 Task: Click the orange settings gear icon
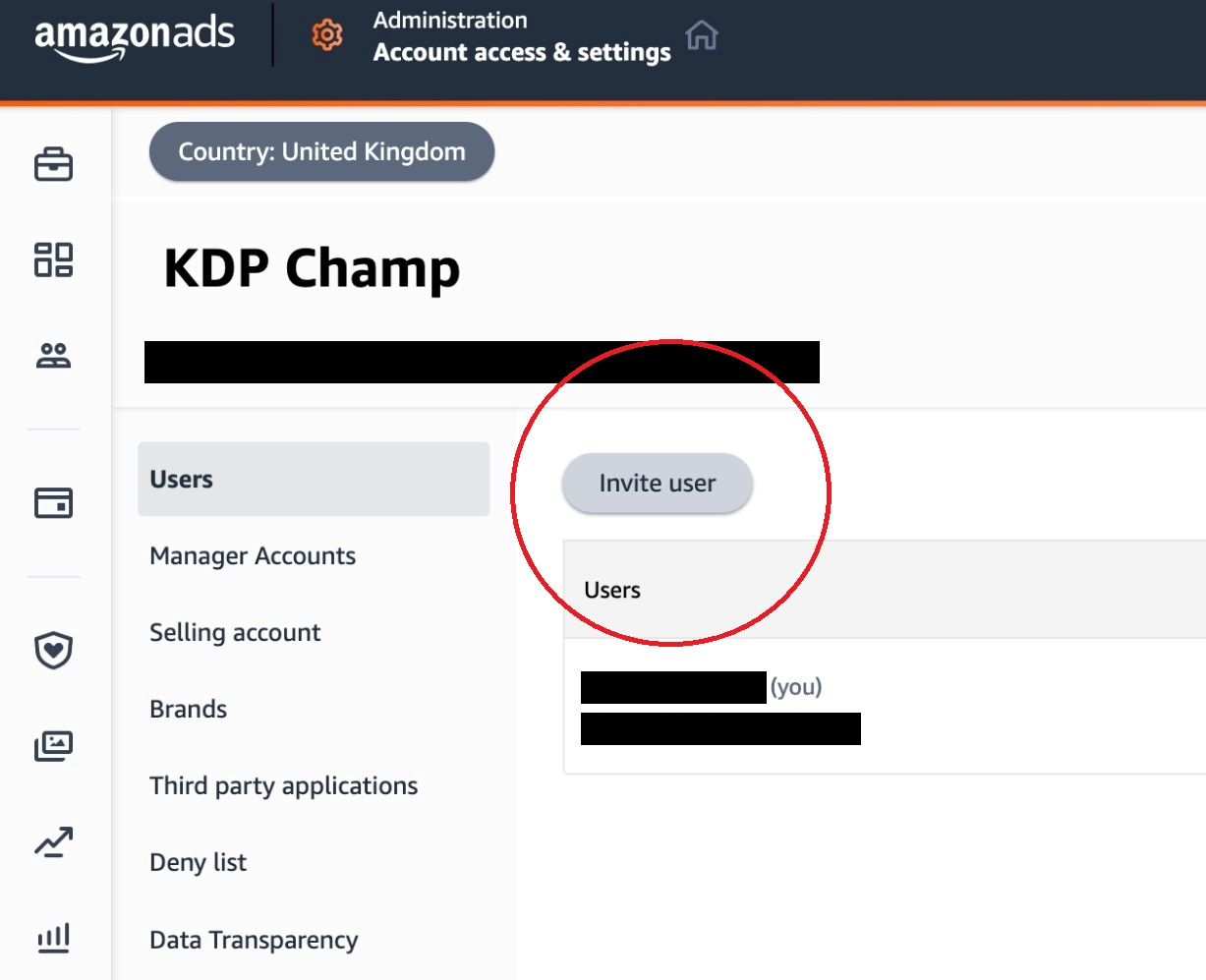327,35
